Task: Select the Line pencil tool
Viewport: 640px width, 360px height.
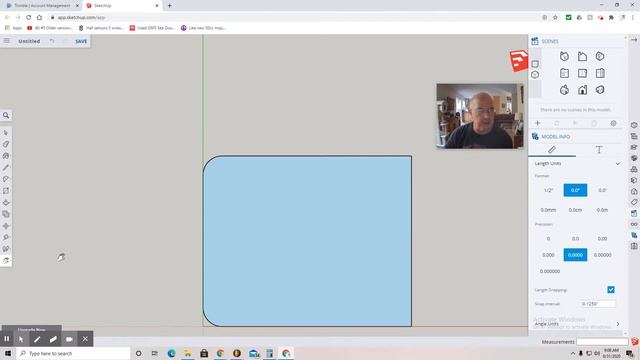Action: pos(6,167)
